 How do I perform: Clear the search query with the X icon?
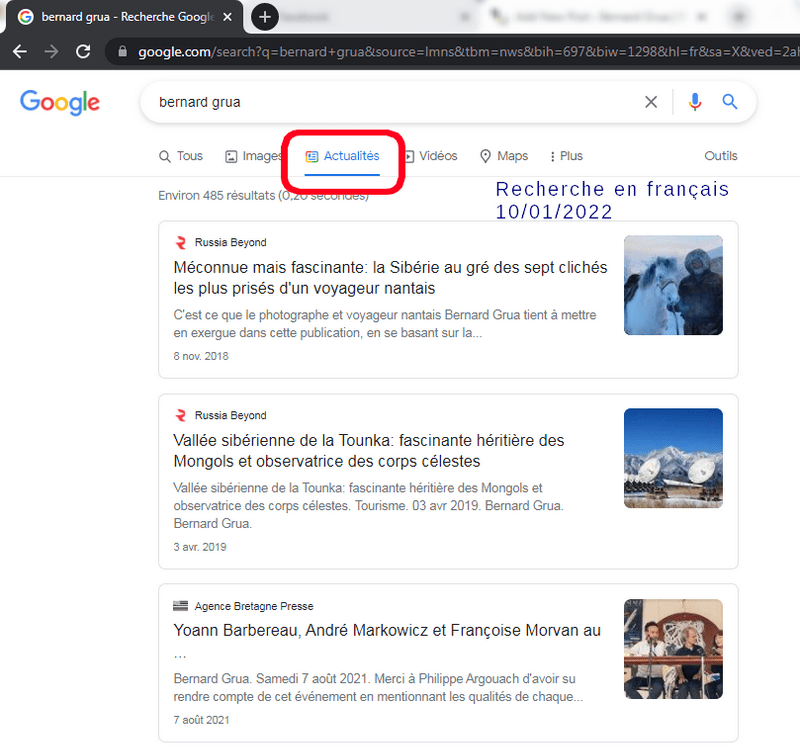click(x=651, y=102)
